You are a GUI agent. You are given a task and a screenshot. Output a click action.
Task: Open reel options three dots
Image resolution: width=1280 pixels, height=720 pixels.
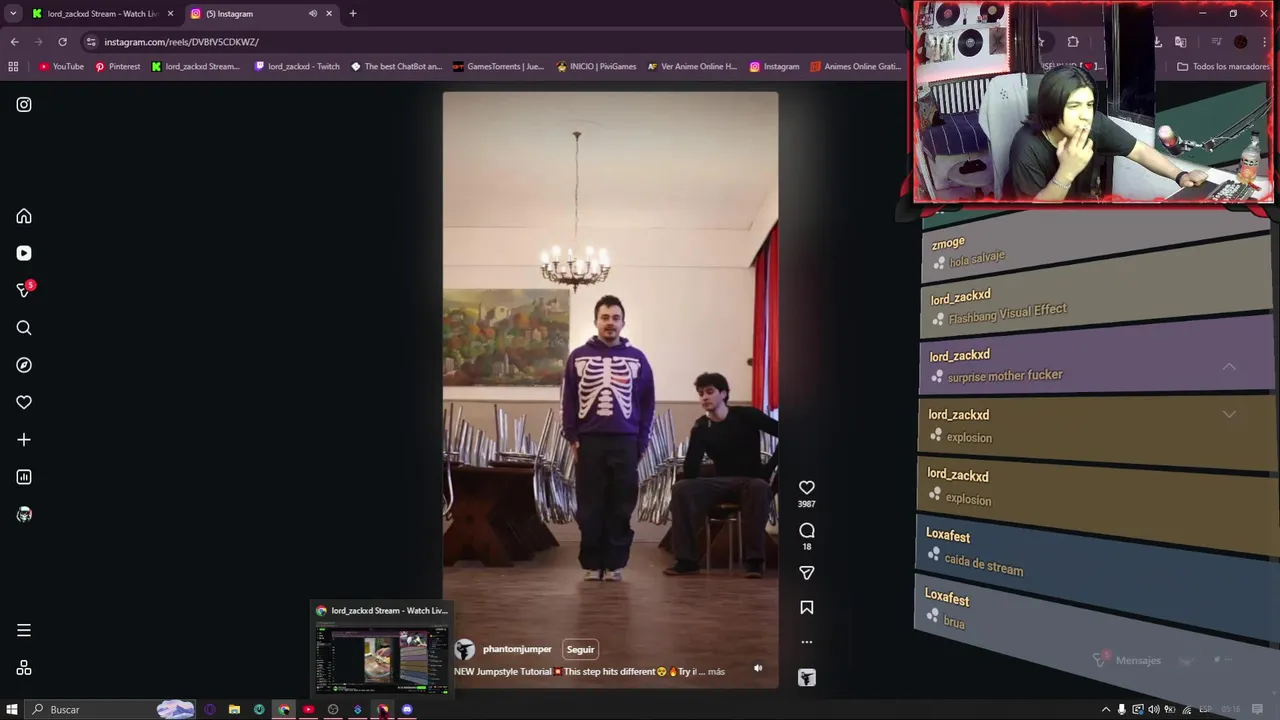pyautogui.click(x=807, y=642)
